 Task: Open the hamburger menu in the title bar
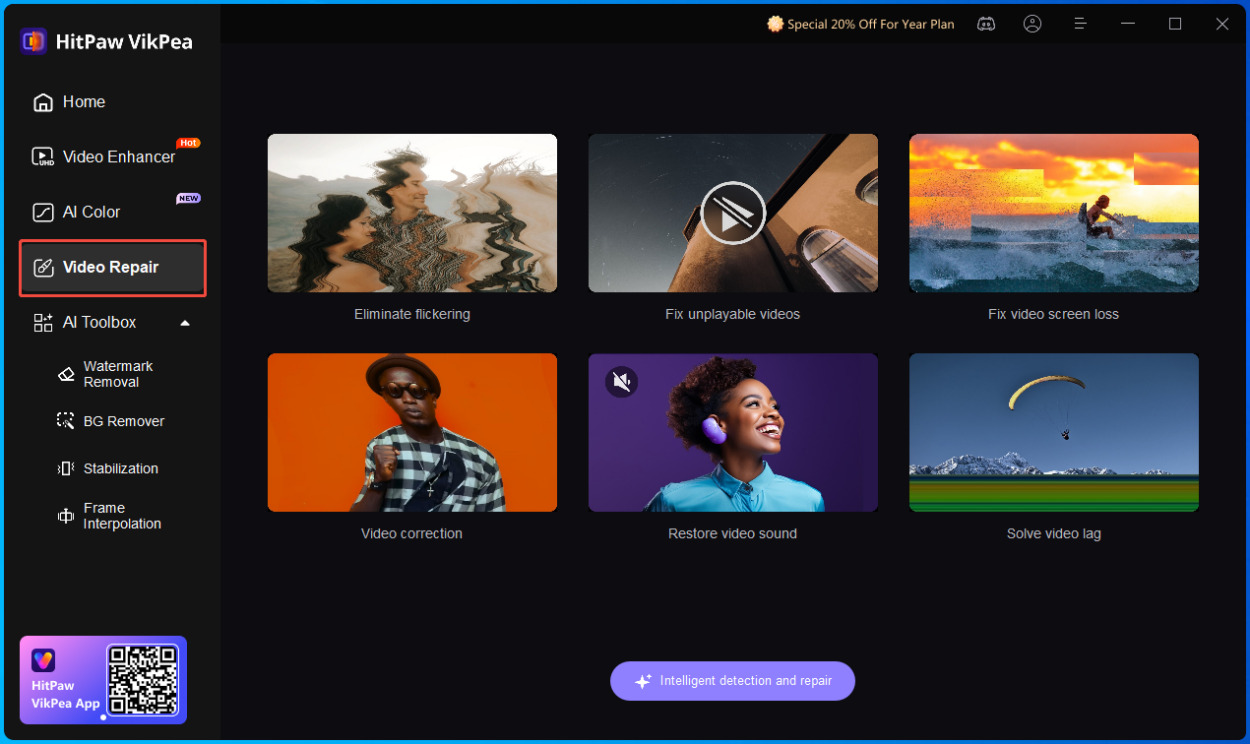pyautogui.click(x=1080, y=23)
